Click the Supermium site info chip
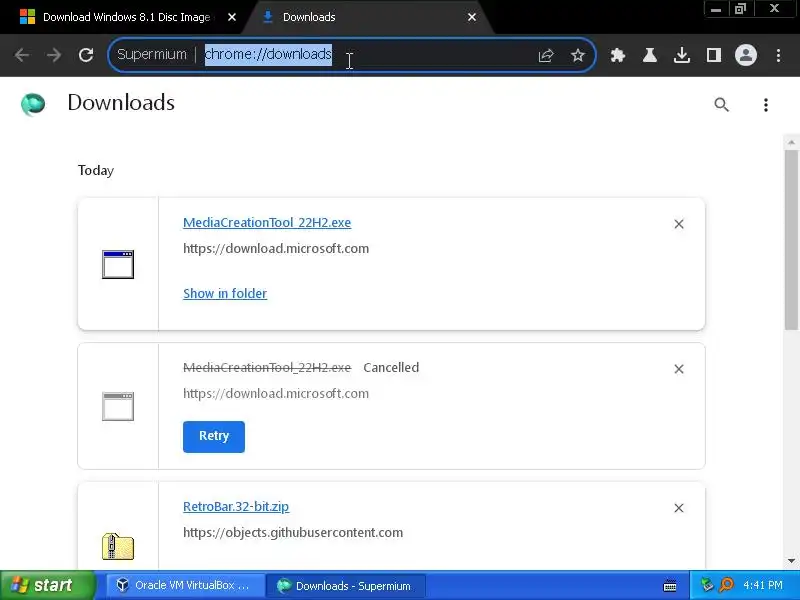Viewport: 800px width, 600px height. pos(152,55)
